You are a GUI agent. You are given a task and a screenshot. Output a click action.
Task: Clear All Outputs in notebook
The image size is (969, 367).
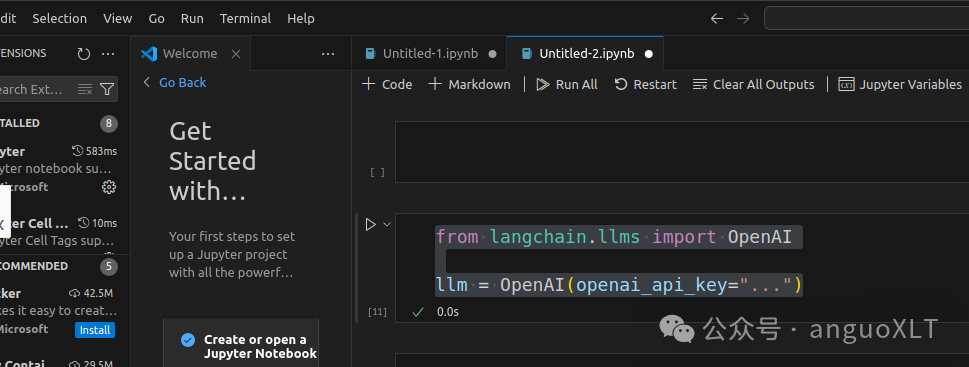(x=754, y=85)
